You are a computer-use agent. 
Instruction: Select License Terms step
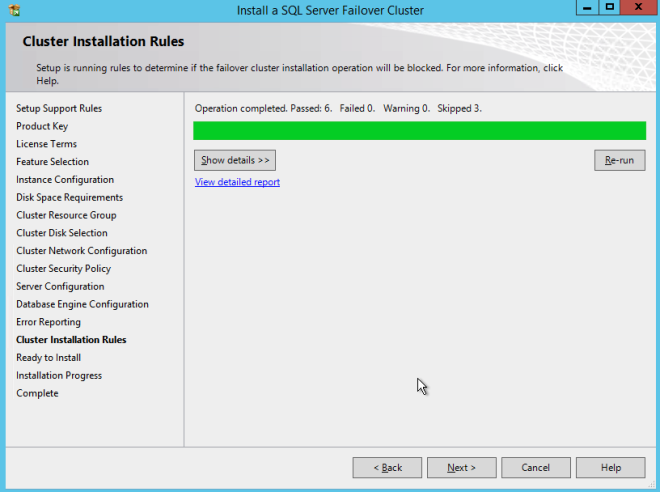(x=47, y=144)
